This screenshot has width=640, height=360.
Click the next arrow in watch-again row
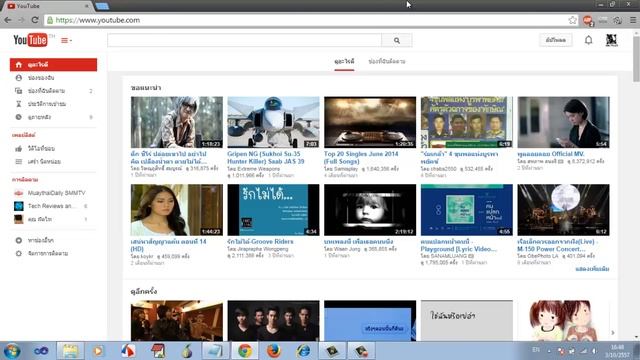613,333
